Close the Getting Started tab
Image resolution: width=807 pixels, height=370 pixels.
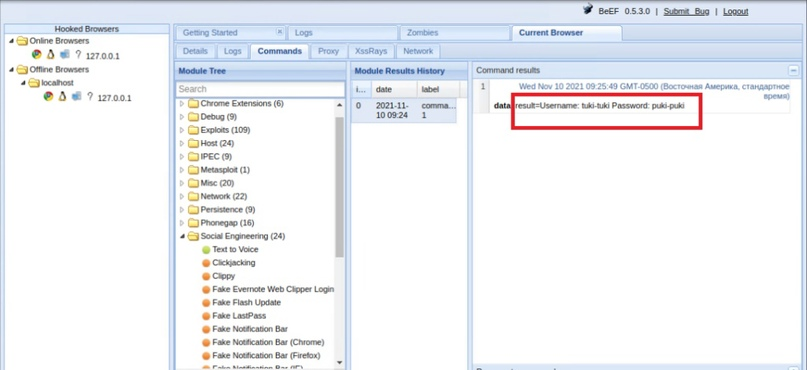pos(280,31)
